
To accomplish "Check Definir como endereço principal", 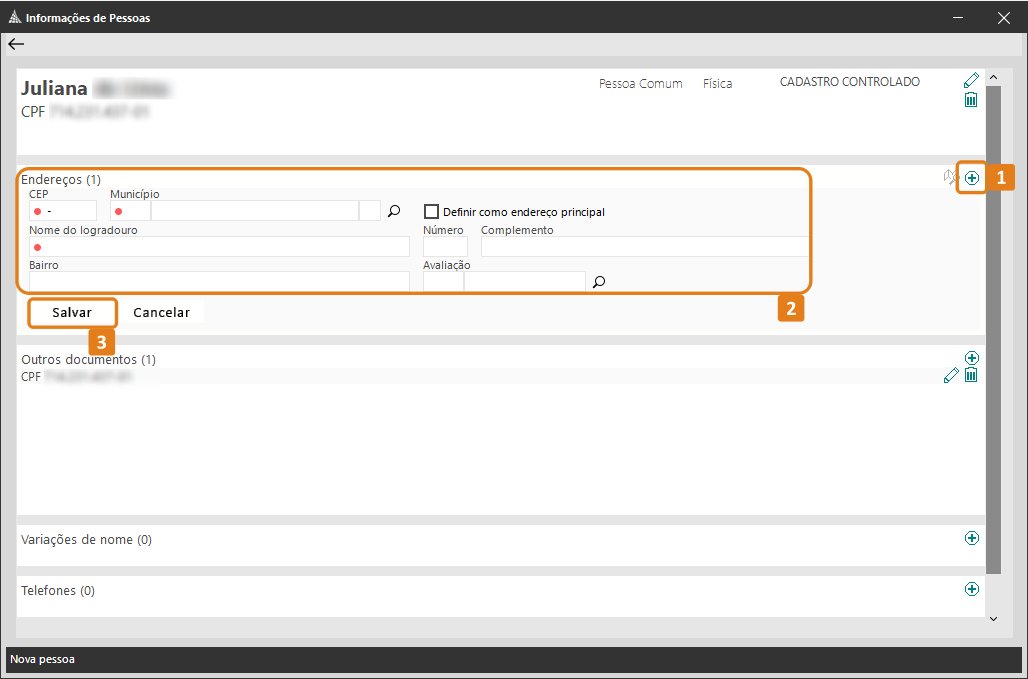I will pyautogui.click(x=432, y=212).
